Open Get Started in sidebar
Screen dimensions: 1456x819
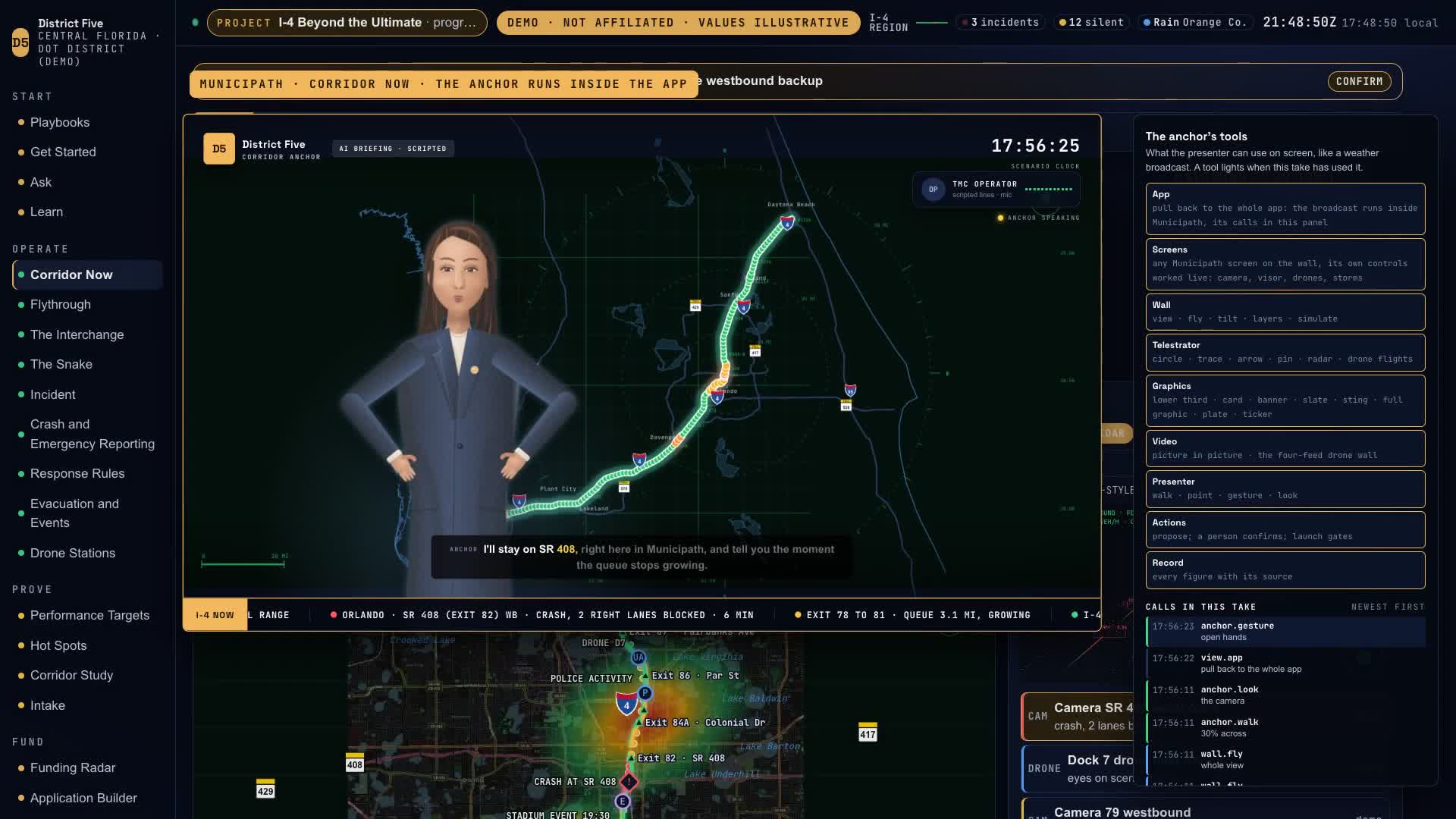[63, 152]
